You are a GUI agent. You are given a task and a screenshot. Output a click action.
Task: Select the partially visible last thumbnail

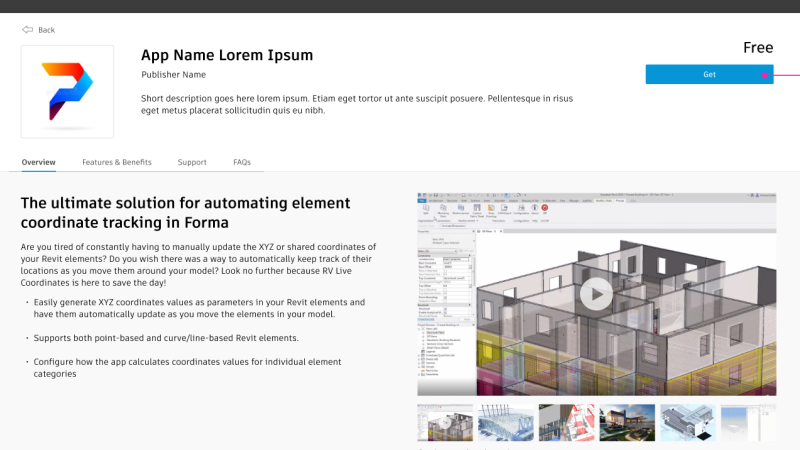click(758, 423)
